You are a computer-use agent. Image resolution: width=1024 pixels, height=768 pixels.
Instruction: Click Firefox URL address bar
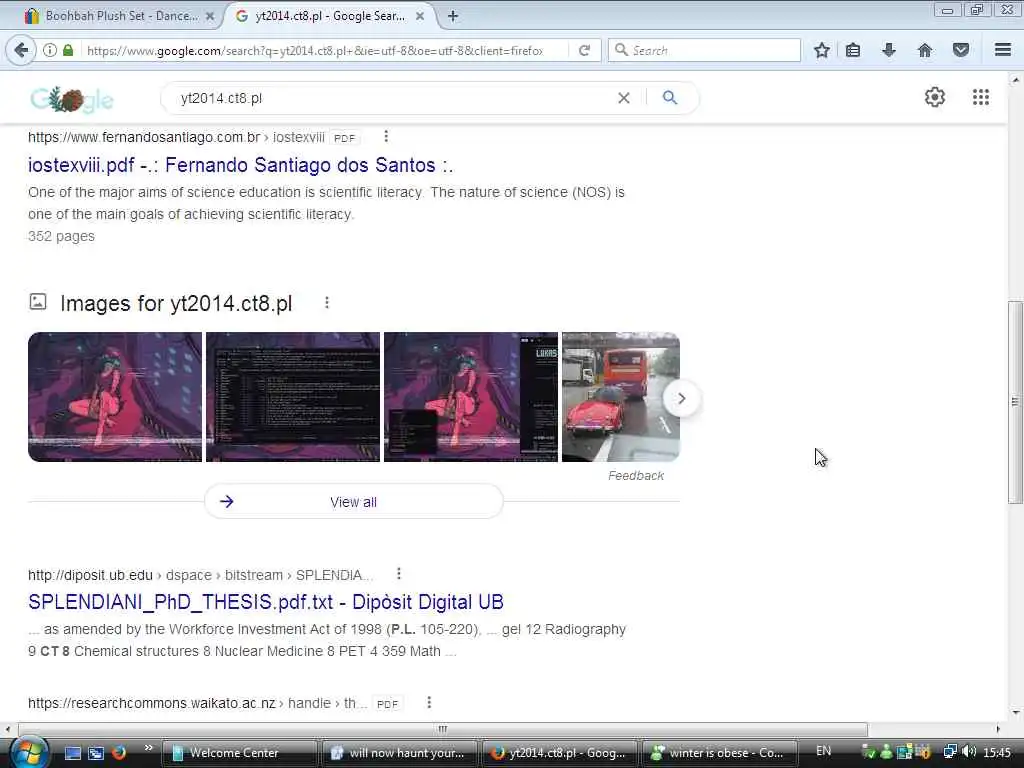click(x=313, y=50)
